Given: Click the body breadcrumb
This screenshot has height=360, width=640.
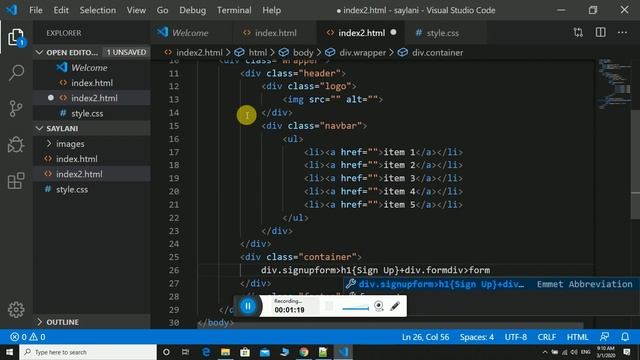Looking at the screenshot, I should pos(303,53).
